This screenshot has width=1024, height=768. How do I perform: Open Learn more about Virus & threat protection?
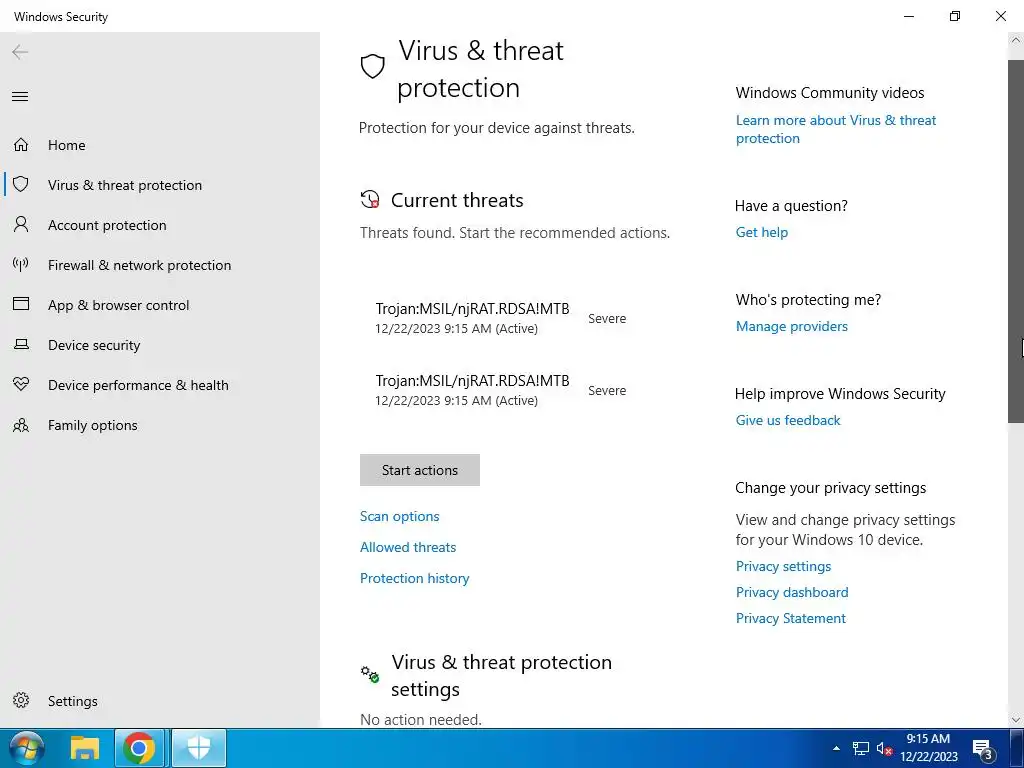pyautogui.click(x=835, y=129)
